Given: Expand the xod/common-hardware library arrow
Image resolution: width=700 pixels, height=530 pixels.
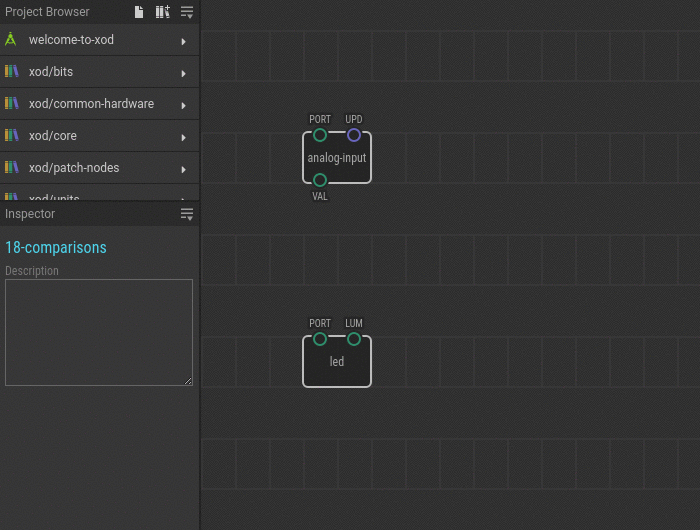Looking at the screenshot, I should (183, 105).
